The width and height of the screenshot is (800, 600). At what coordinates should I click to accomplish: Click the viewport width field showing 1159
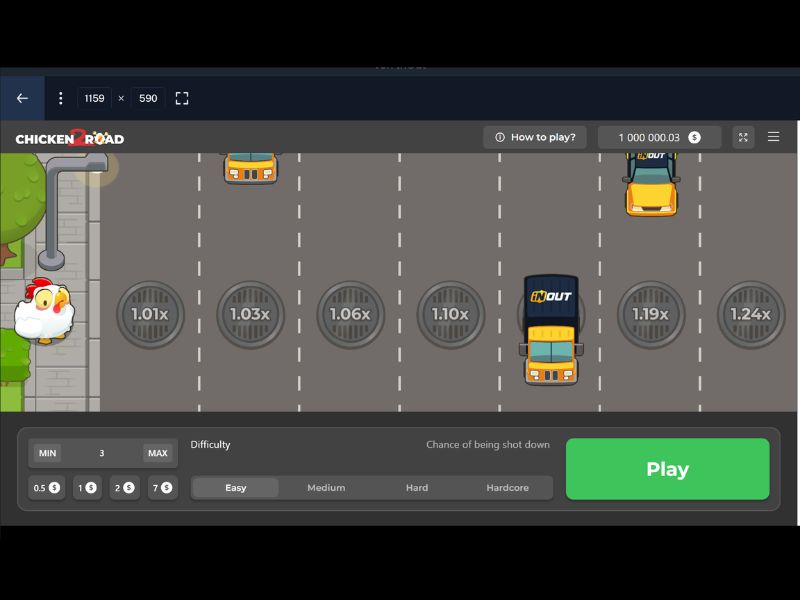(96, 98)
